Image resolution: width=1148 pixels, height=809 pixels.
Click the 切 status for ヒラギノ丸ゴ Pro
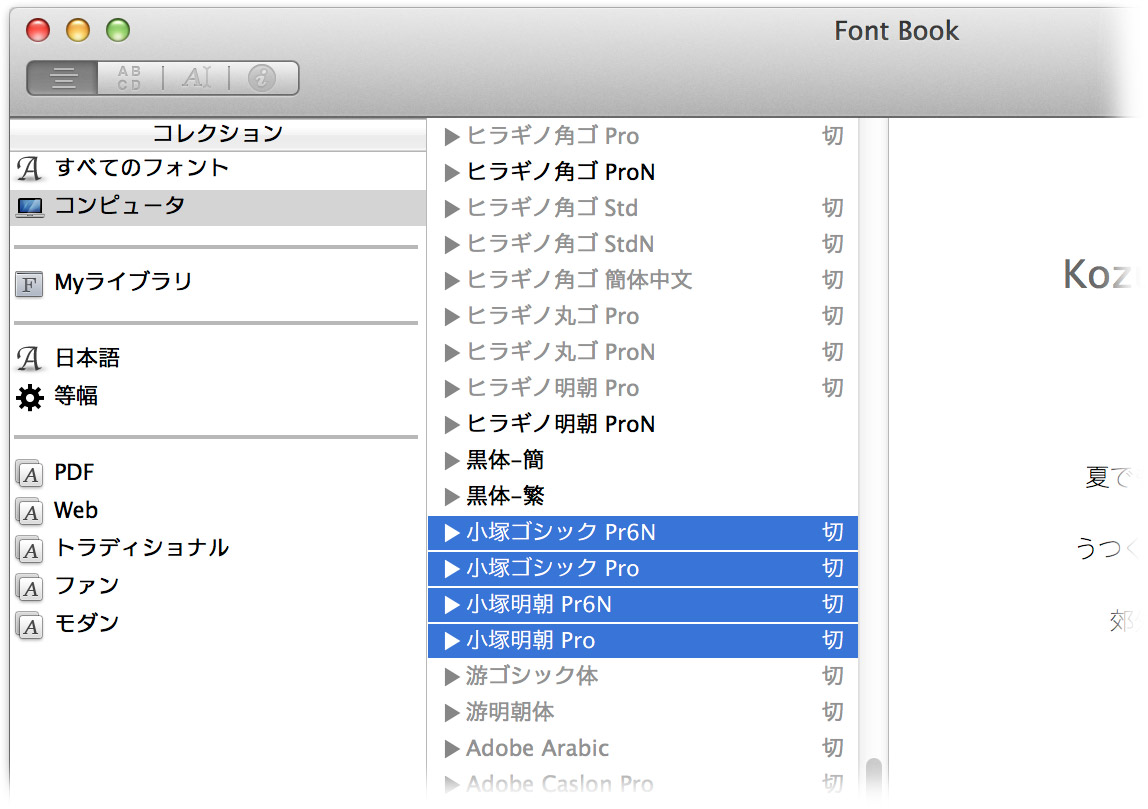[x=832, y=316]
